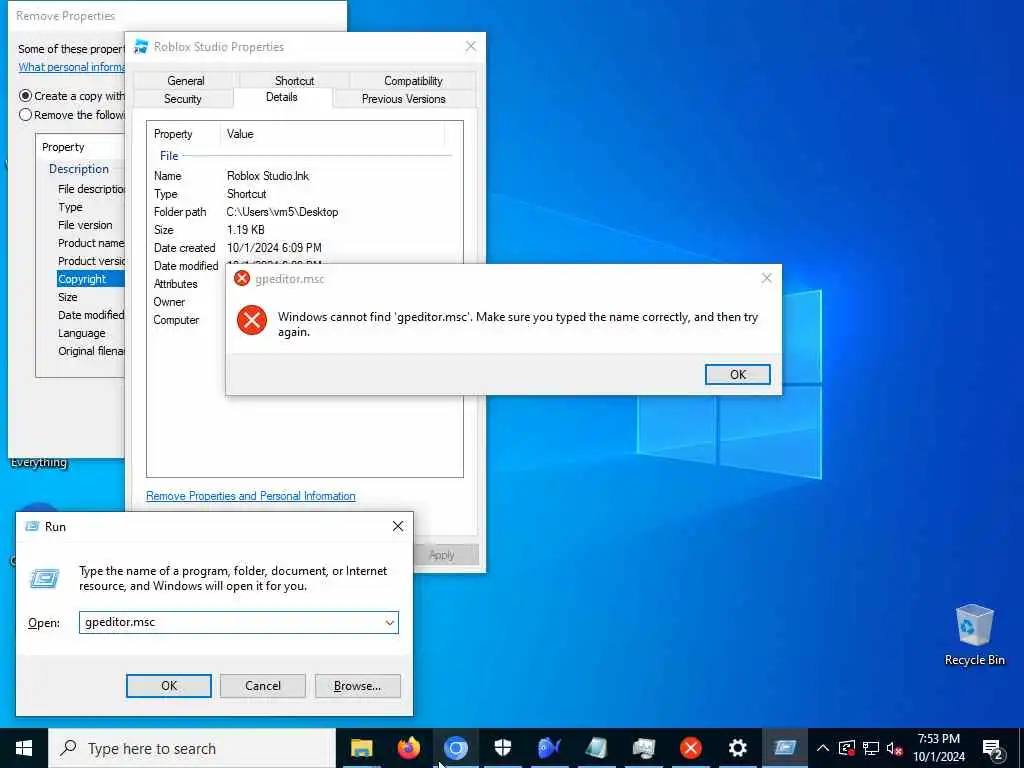This screenshot has height=768, width=1024.
Task: Click the blue fish app taskbar icon
Action: (x=550, y=748)
